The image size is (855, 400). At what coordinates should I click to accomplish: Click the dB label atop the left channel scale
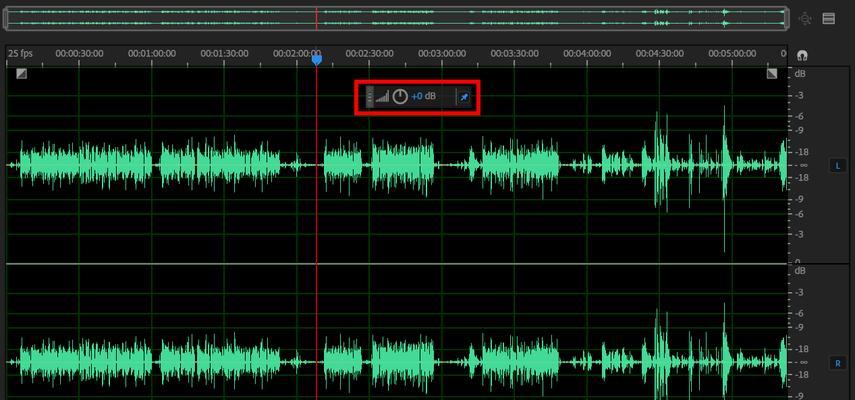(800, 74)
